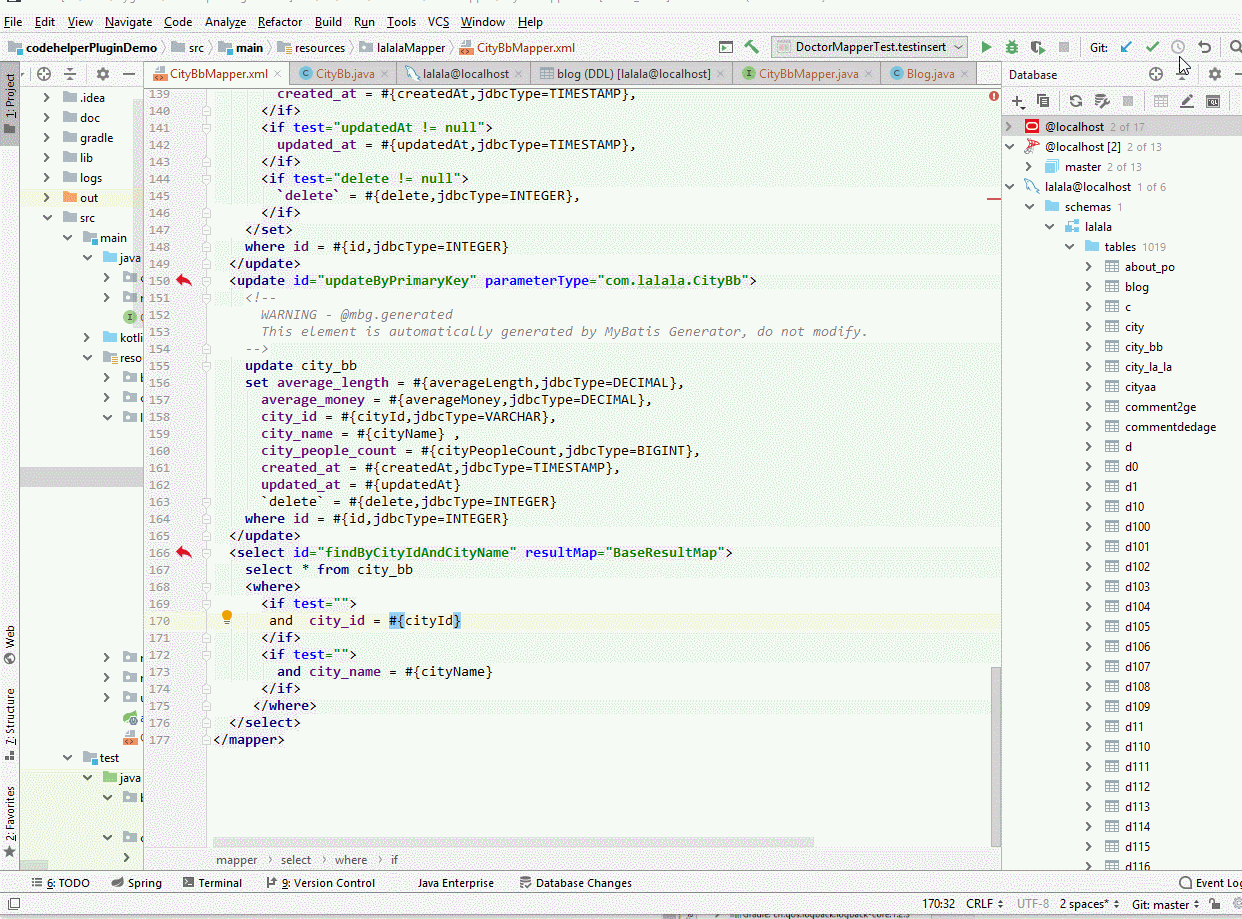Duplicate data source in Database toolbar

[1043, 101]
